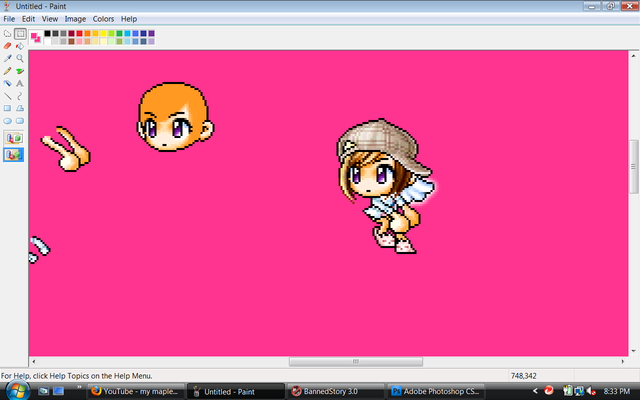
Task: Click the Windows Start orb
Action: (x=17, y=391)
